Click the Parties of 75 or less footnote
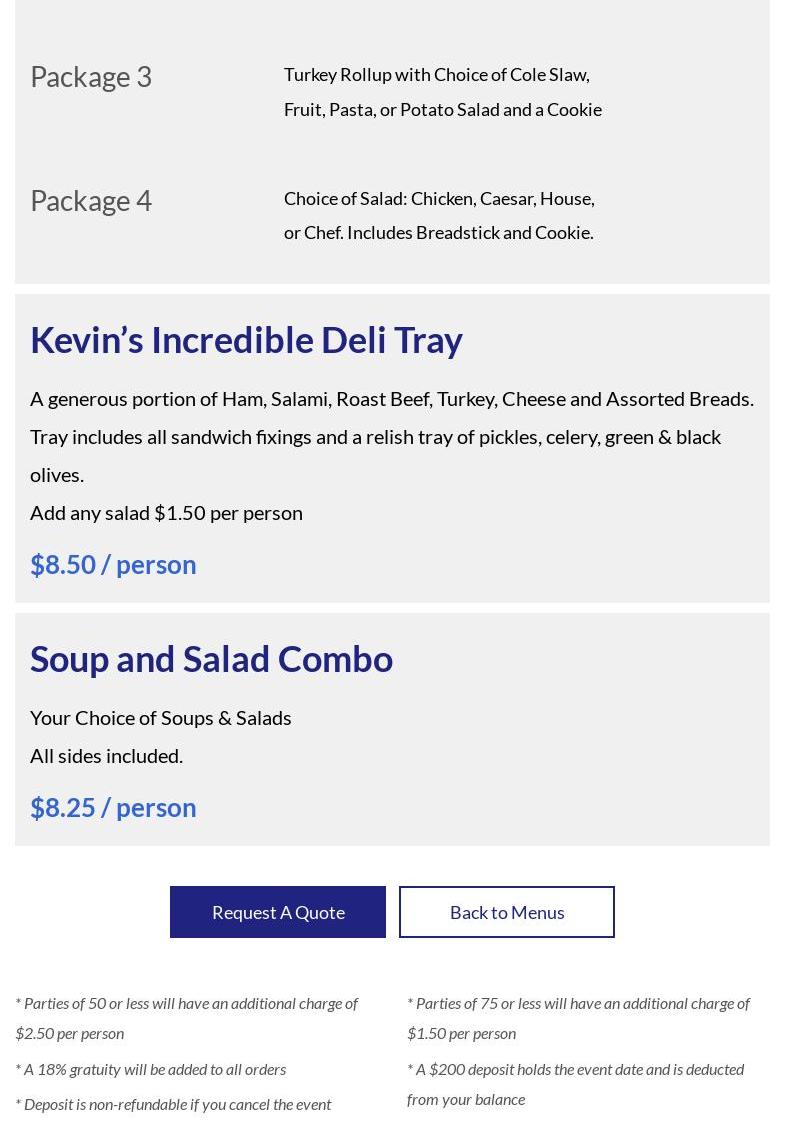 coord(578,1017)
